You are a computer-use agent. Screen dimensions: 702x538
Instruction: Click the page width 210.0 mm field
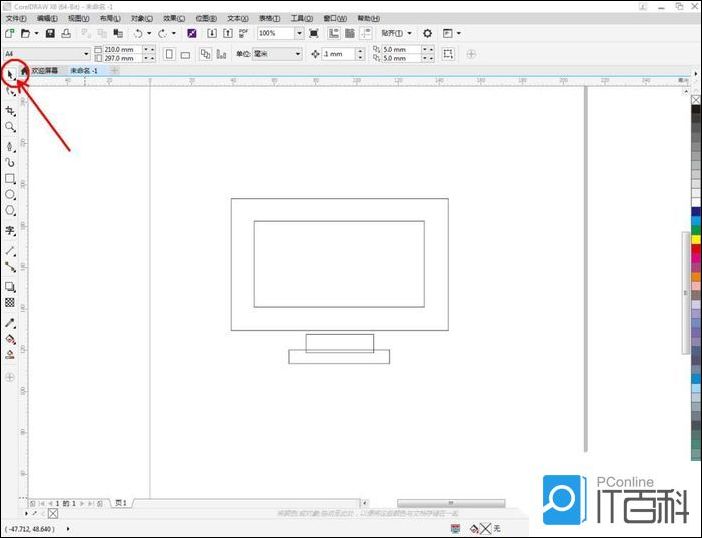(x=119, y=49)
